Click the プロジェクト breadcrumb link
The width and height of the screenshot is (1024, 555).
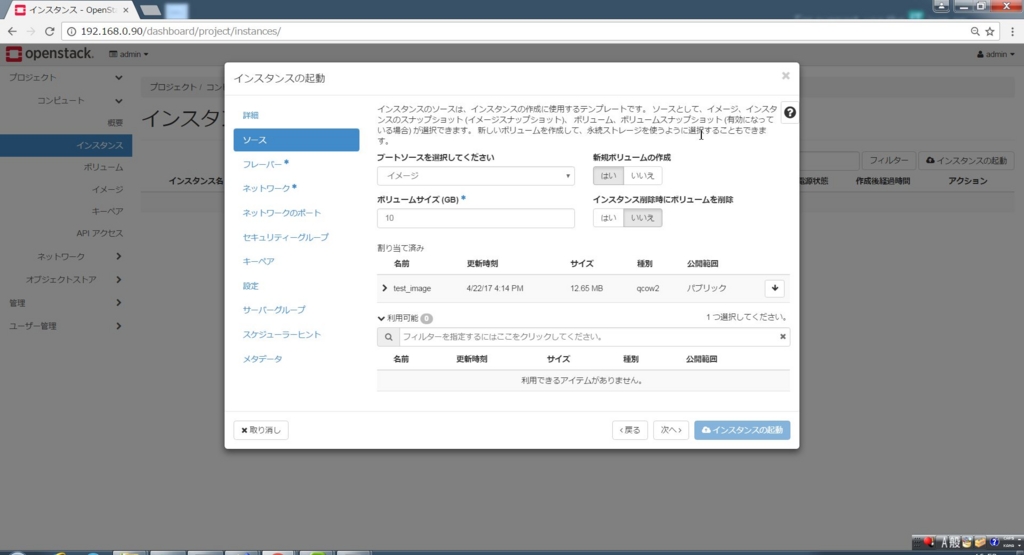(172, 87)
